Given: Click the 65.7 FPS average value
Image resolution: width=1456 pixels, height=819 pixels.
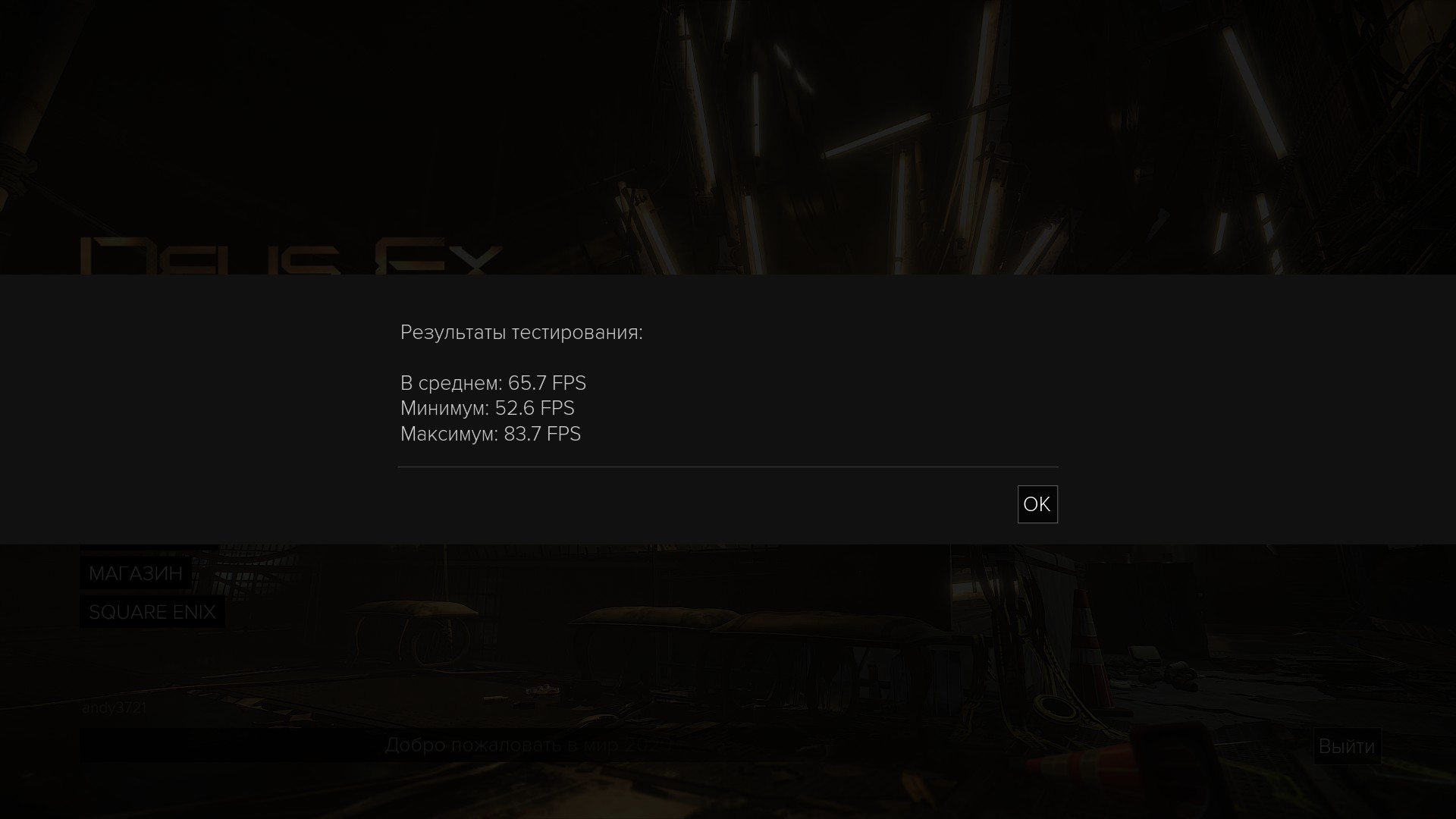Looking at the screenshot, I should click(547, 383).
